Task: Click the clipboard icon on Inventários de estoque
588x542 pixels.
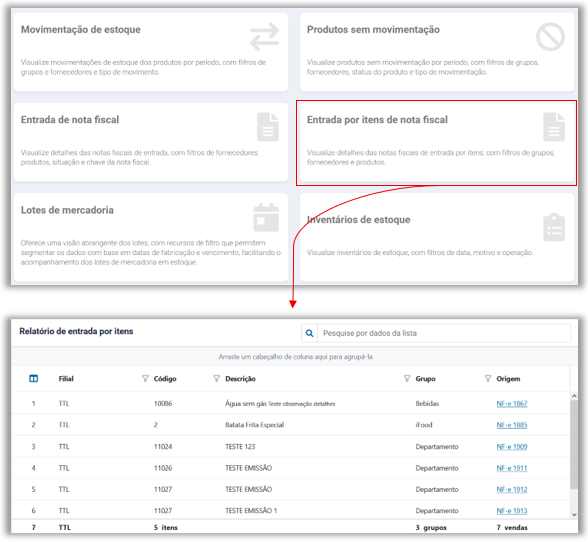Action: tap(554, 227)
